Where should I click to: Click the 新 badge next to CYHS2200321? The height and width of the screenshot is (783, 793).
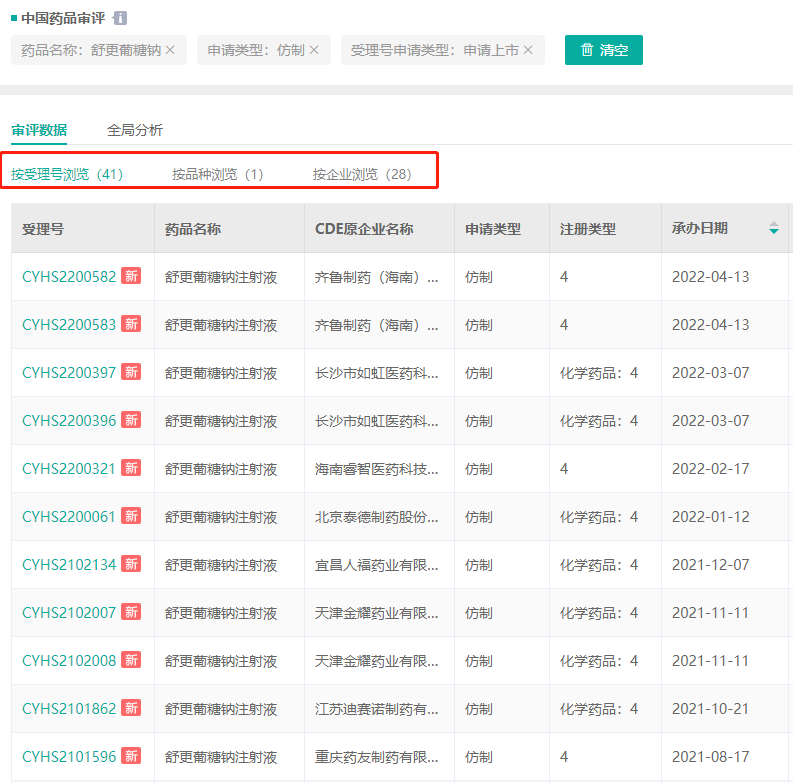coord(131,469)
